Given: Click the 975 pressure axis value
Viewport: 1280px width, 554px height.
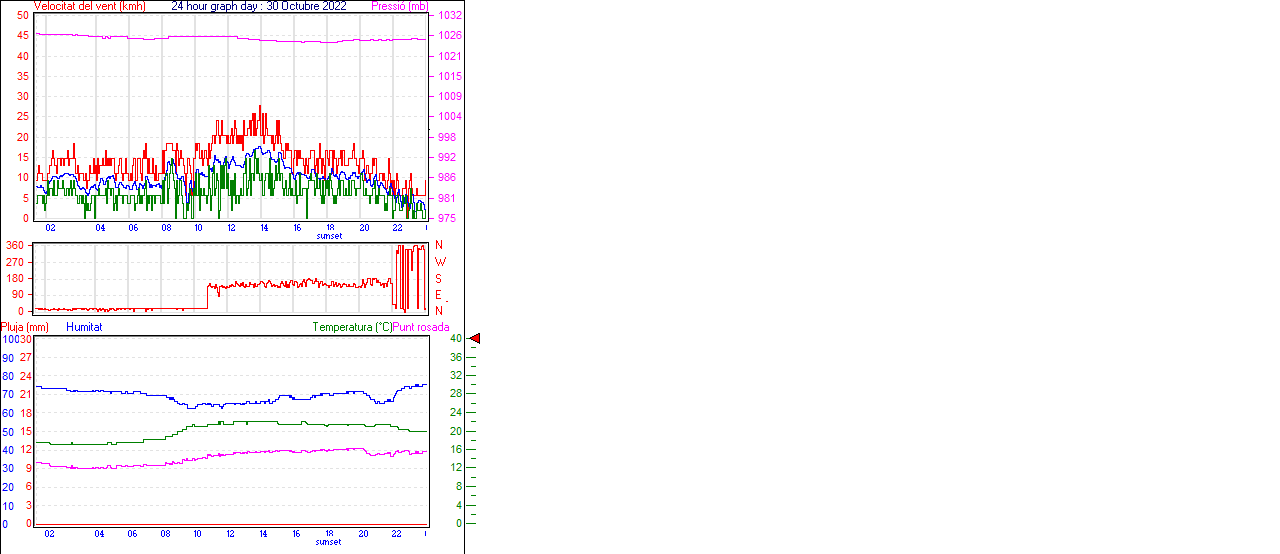Looking at the screenshot, I should pyautogui.click(x=448, y=218).
